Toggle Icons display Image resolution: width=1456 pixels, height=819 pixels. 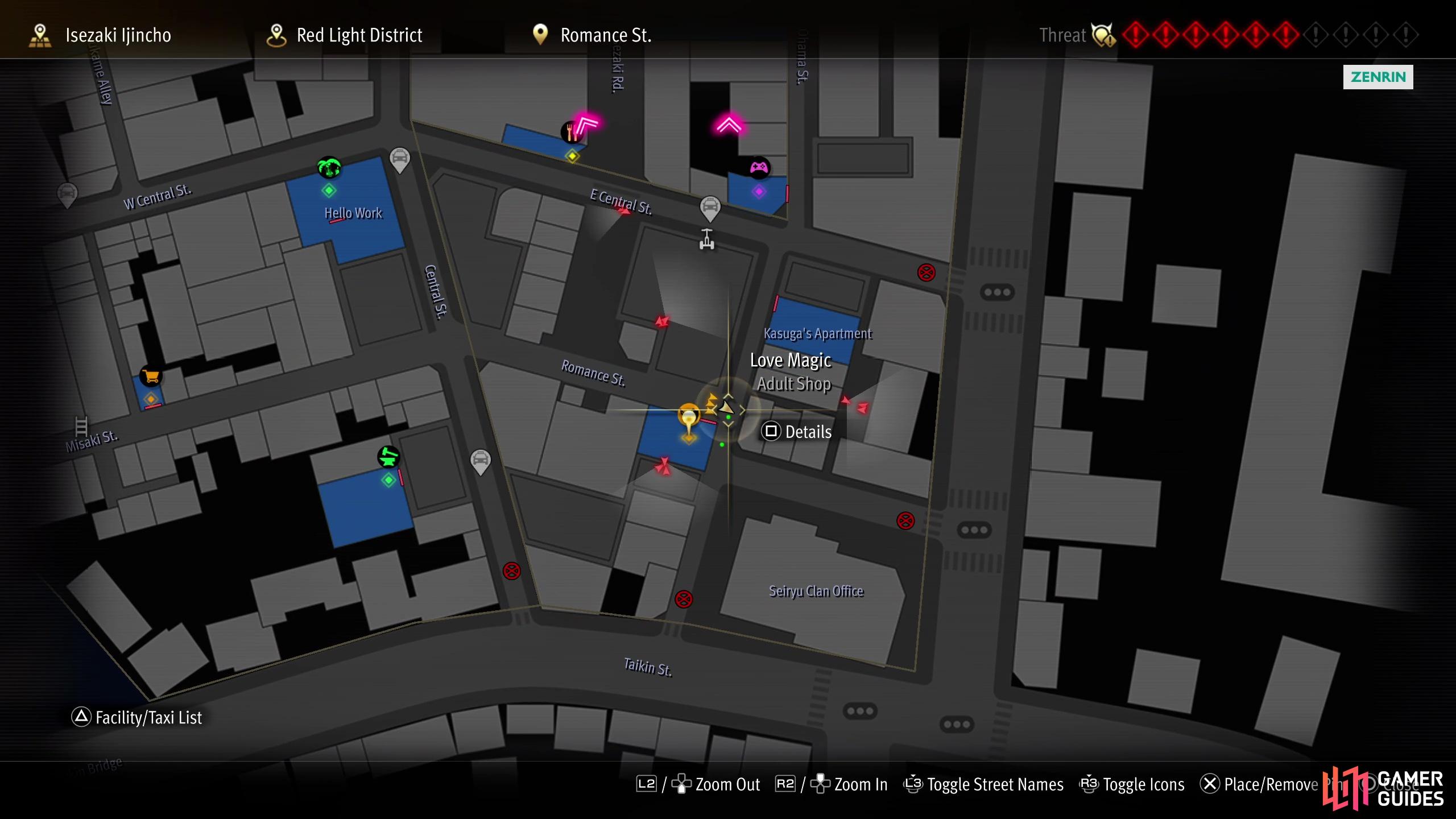1132,784
